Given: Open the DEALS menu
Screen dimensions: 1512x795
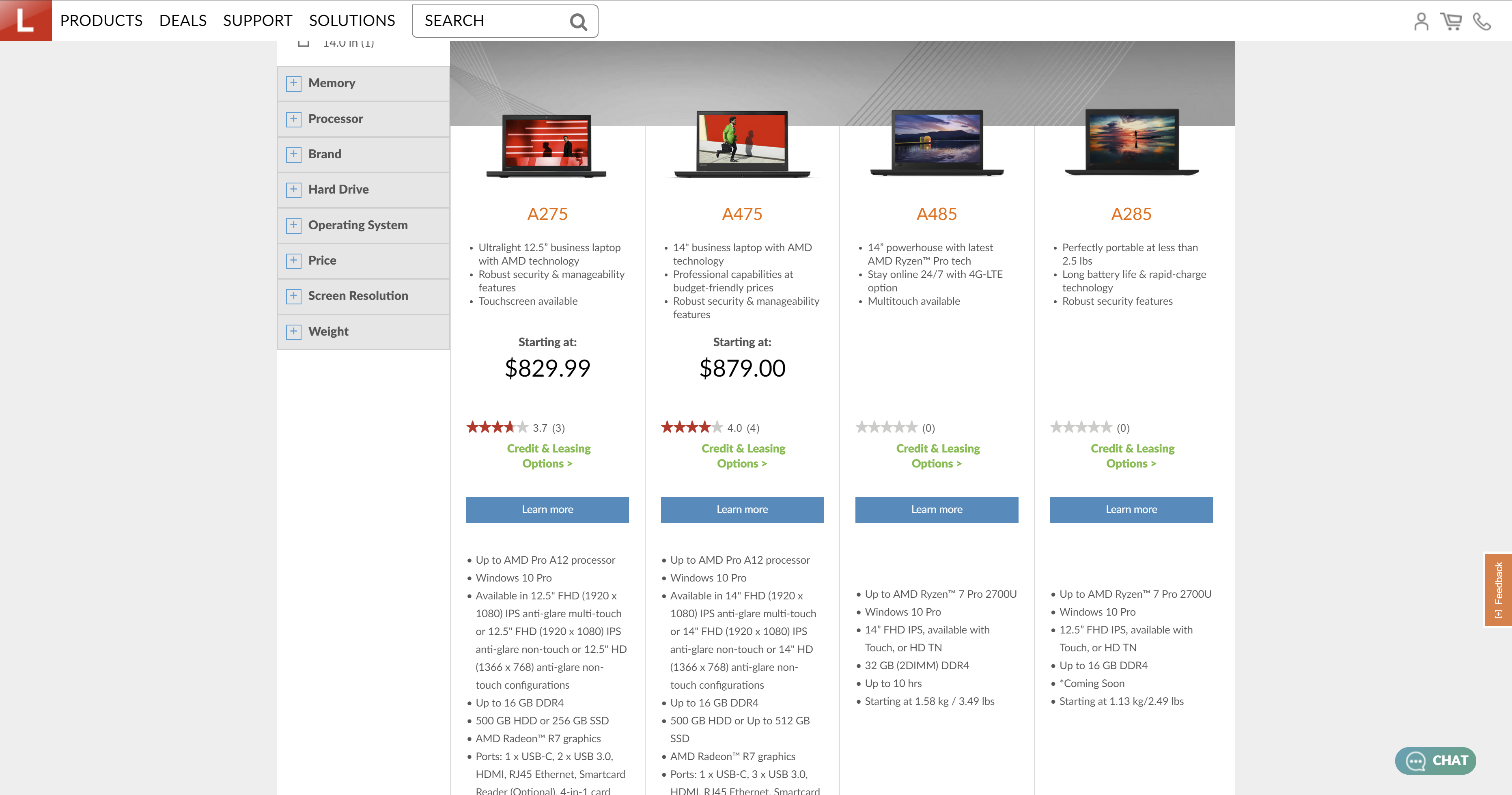Looking at the screenshot, I should click(x=183, y=21).
